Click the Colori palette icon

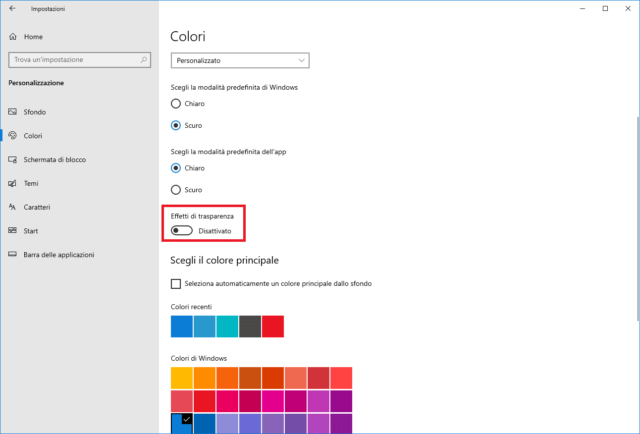tap(12, 136)
